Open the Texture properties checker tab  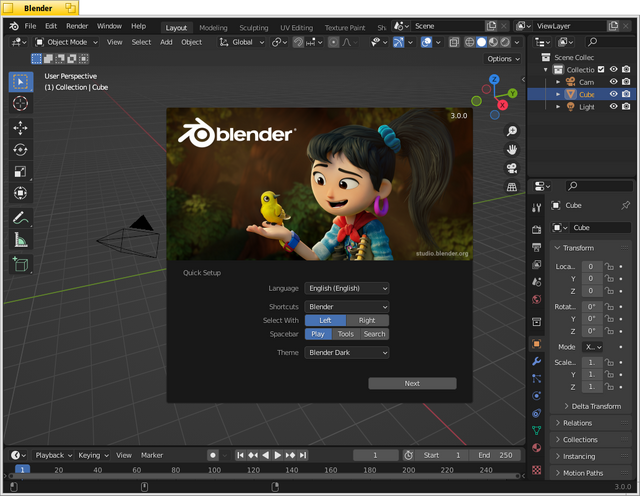[x=537, y=470]
